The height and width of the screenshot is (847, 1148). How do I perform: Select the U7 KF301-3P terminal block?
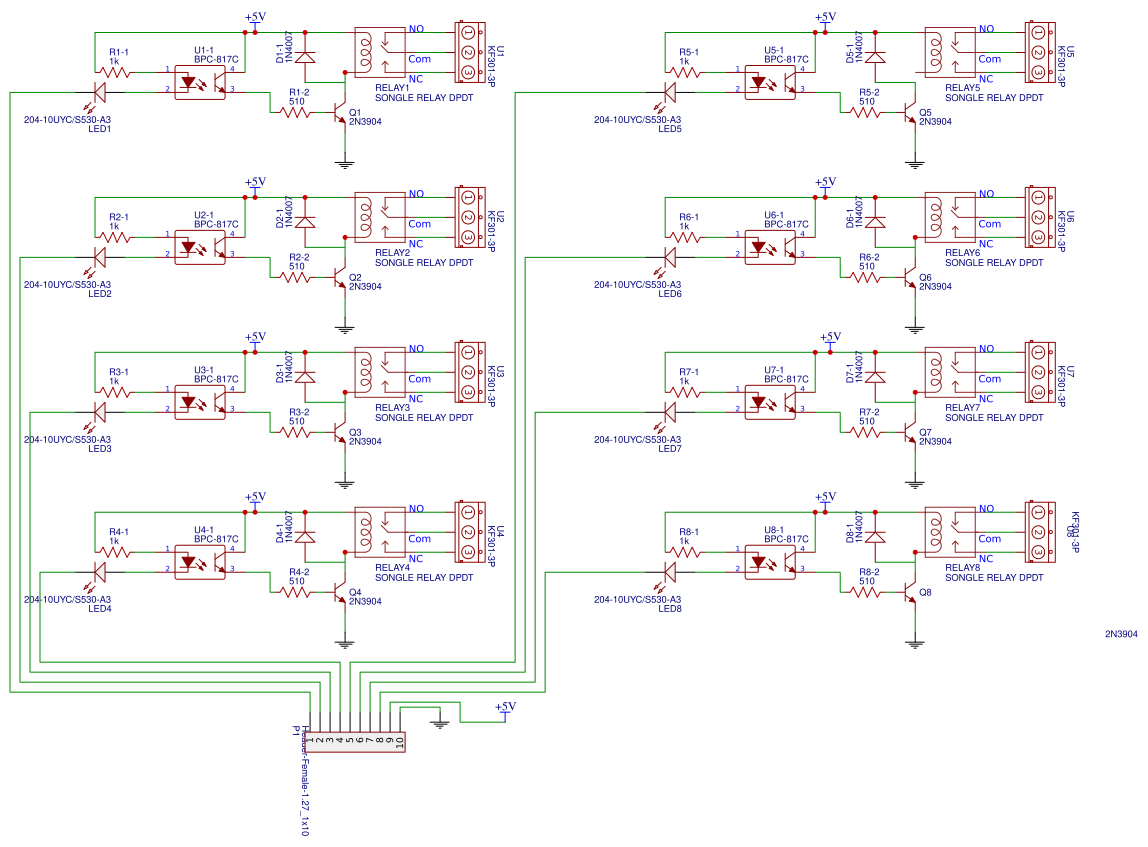tap(1037, 373)
